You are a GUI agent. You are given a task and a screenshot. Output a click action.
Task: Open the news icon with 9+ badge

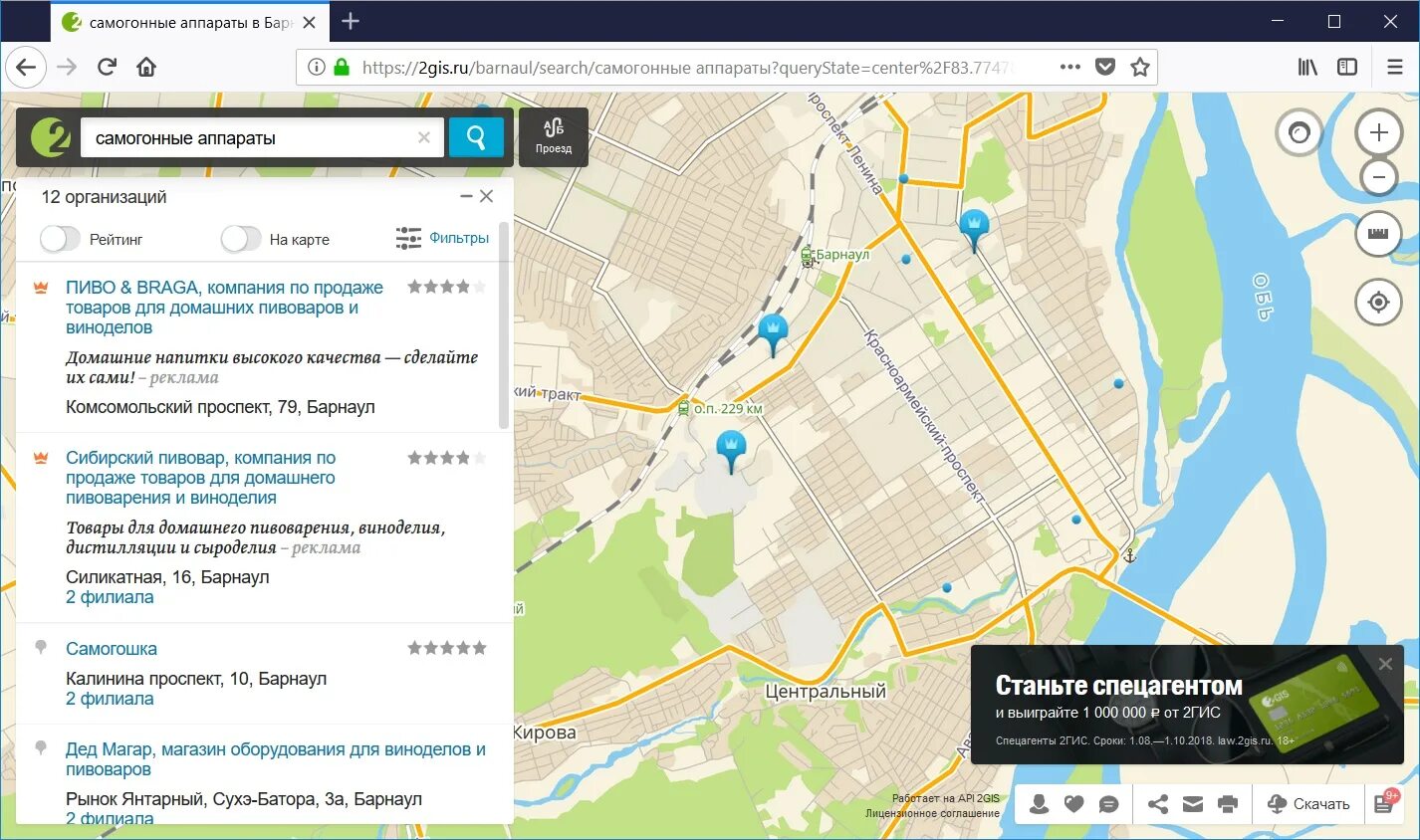pyautogui.click(x=1385, y=803)
